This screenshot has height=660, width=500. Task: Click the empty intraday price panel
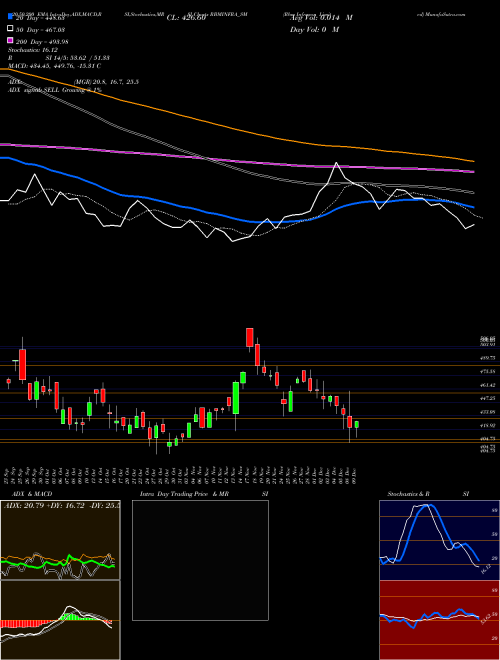click(x=200, y=560)
